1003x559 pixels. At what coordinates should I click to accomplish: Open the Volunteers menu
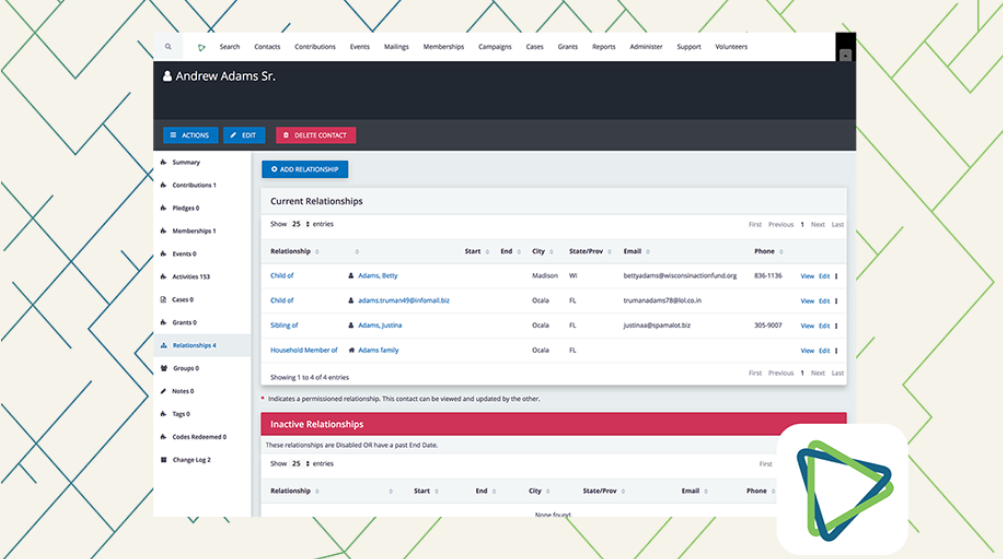tap(731, 47)
